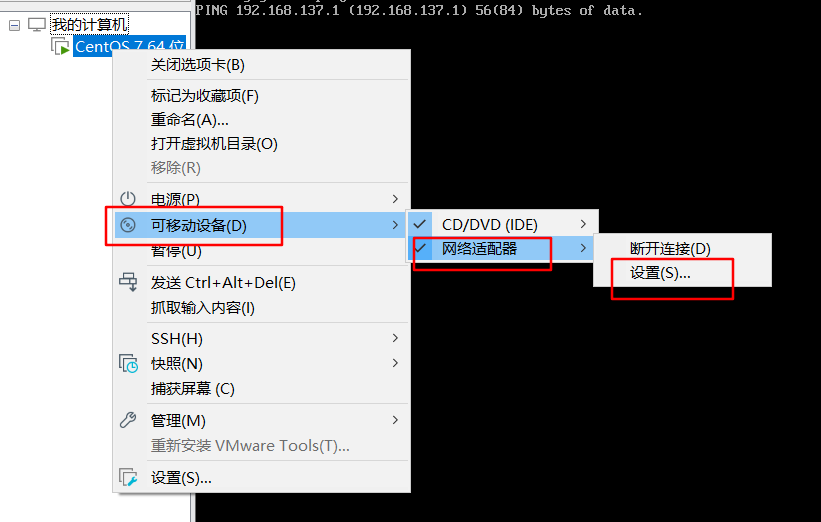821x522 pixels.
Task: Click the Ctrl+Alt+Del send icon
Action: (128, 282)
